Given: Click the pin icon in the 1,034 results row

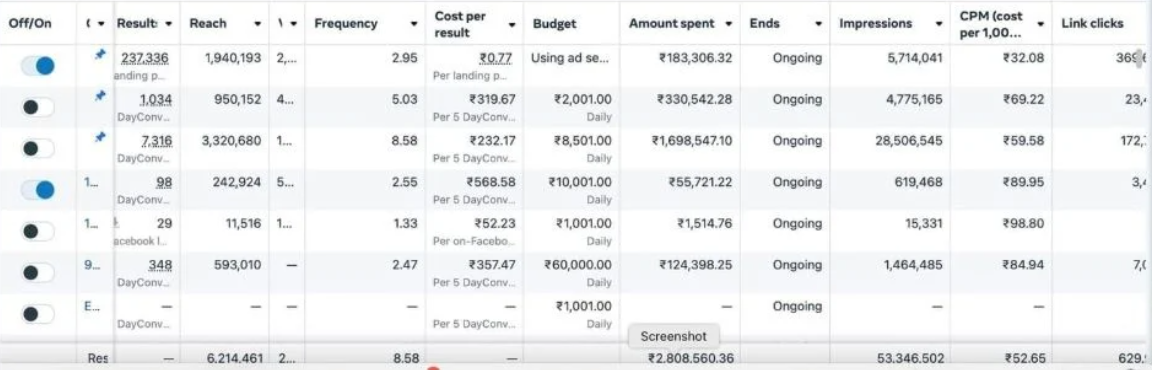Looking at the screenshot, I should pyautogui.click(x=101, y=95).
